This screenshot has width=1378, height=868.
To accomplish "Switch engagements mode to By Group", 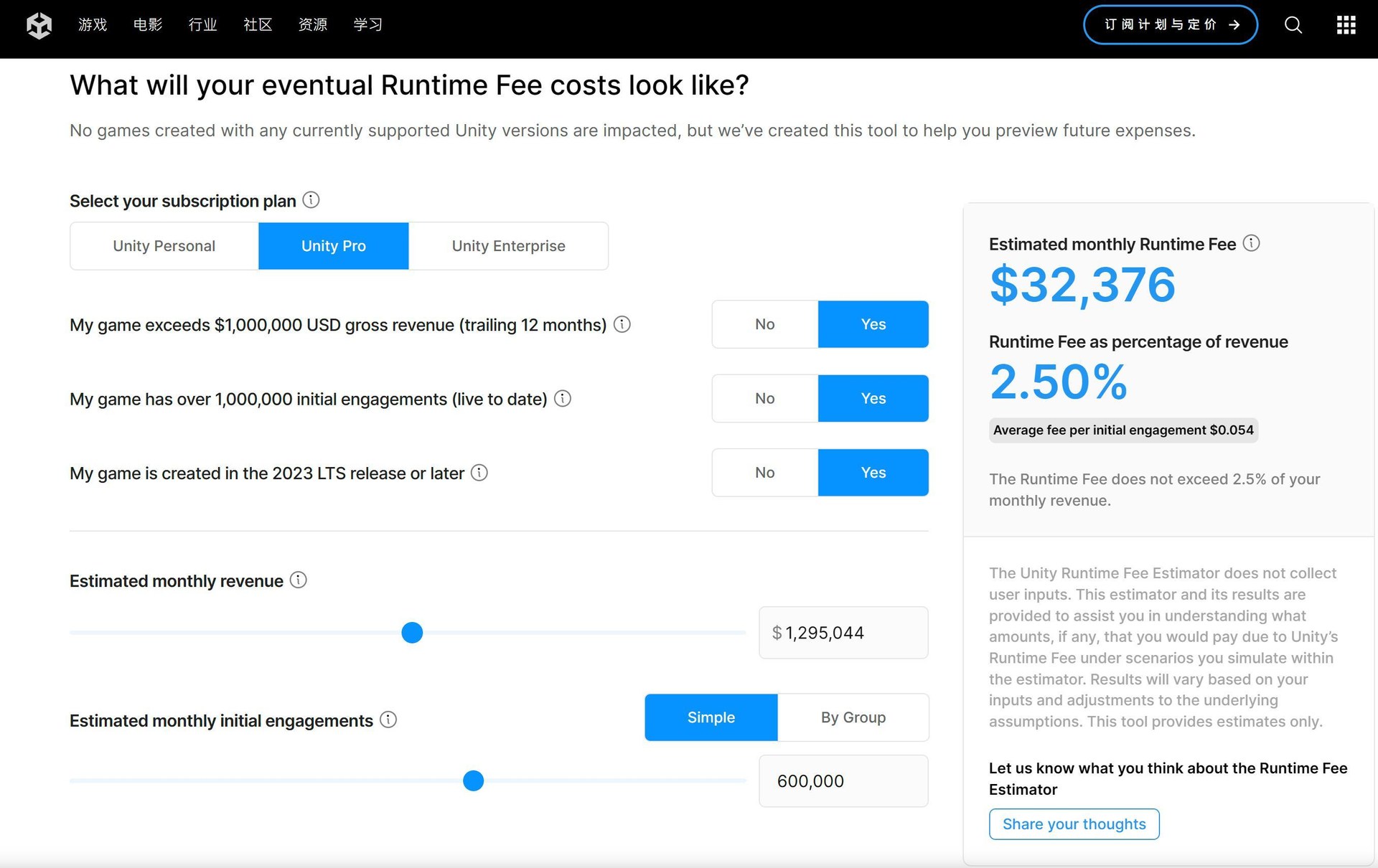I will coord(853,717).
